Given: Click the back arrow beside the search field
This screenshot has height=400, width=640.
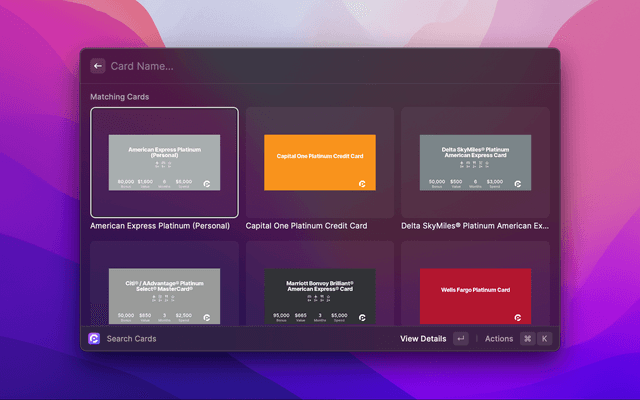Looking at the screenshot, I should coord(98,66).
